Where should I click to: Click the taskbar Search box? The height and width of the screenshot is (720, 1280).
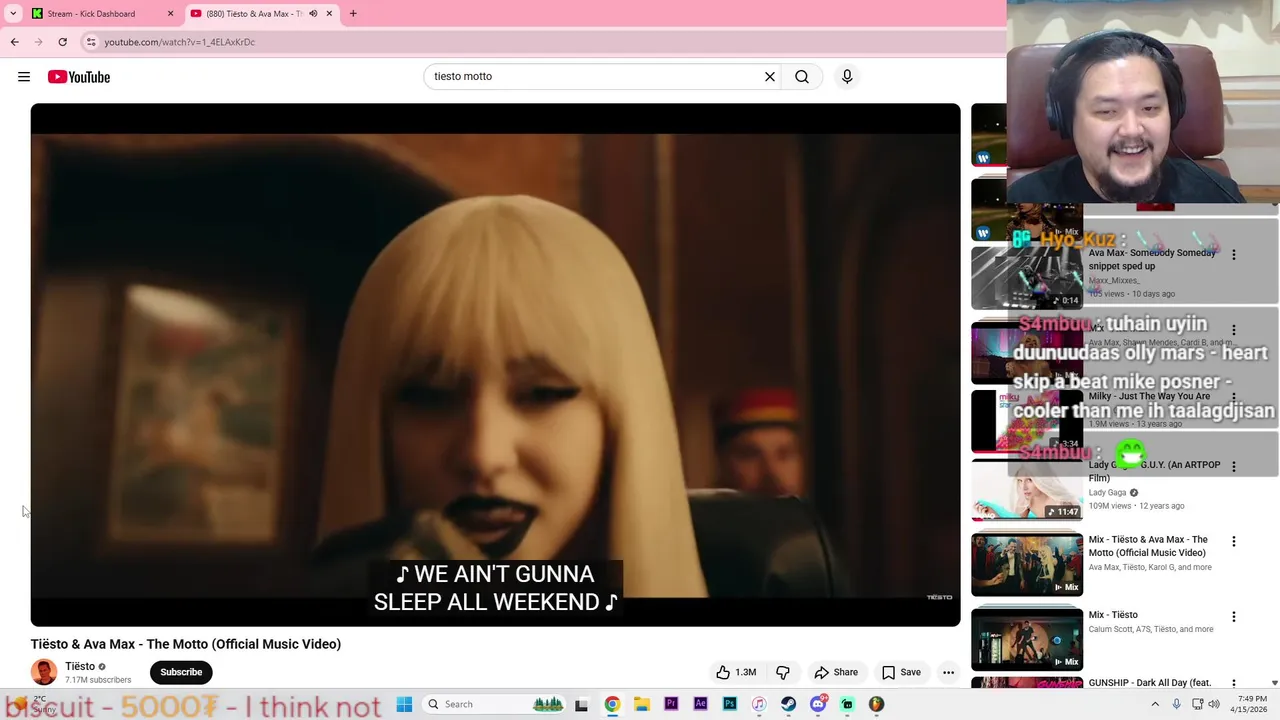point(495,704)
